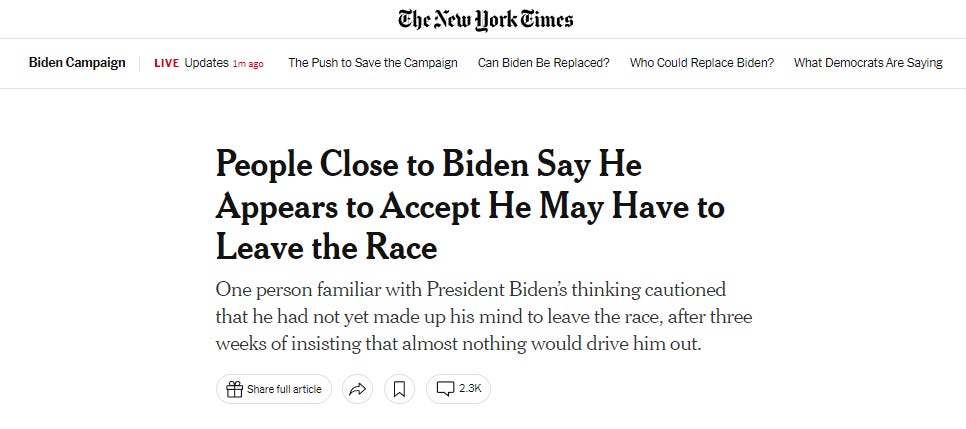Image resolution: width=966 pixels, height=429 pixels.
Task: Open comments via the speech bubble icon
Action: [x=446, y=389]
